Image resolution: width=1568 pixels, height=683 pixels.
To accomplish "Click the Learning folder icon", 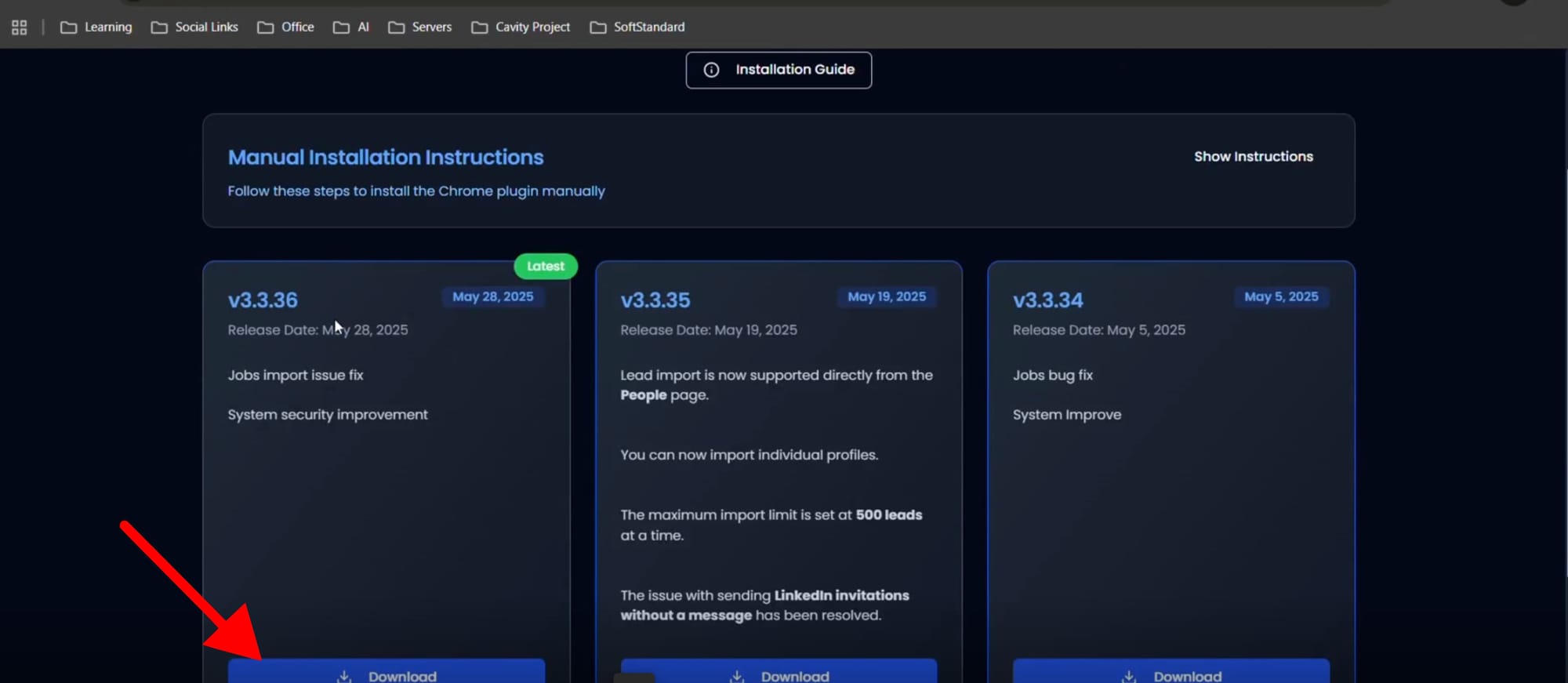I will click(x=69, y=27).
